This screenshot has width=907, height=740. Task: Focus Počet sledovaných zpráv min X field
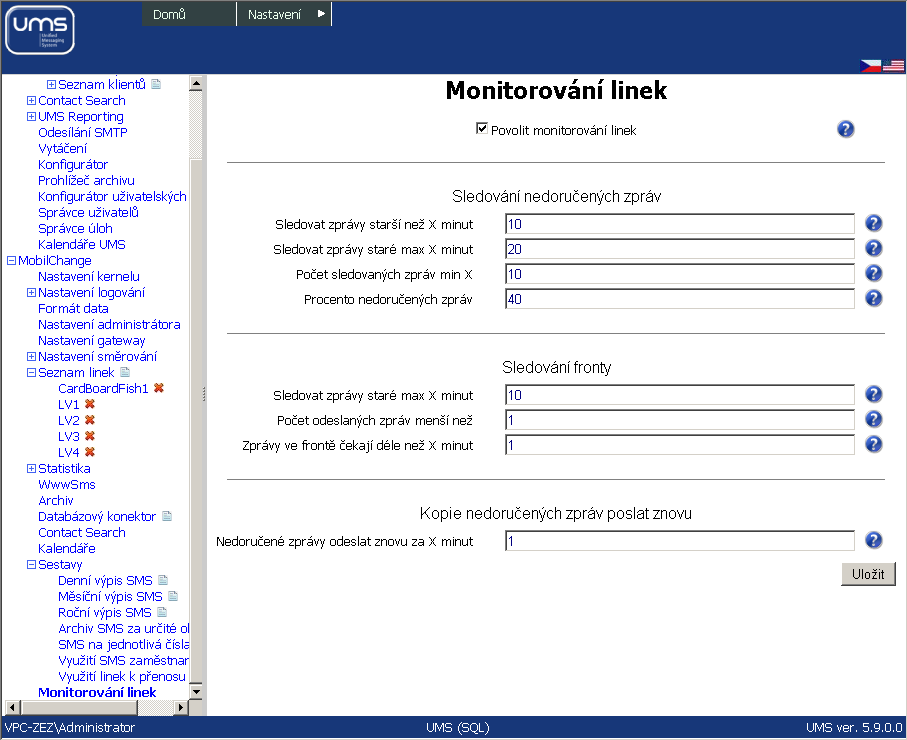click(x=680, y=274)
